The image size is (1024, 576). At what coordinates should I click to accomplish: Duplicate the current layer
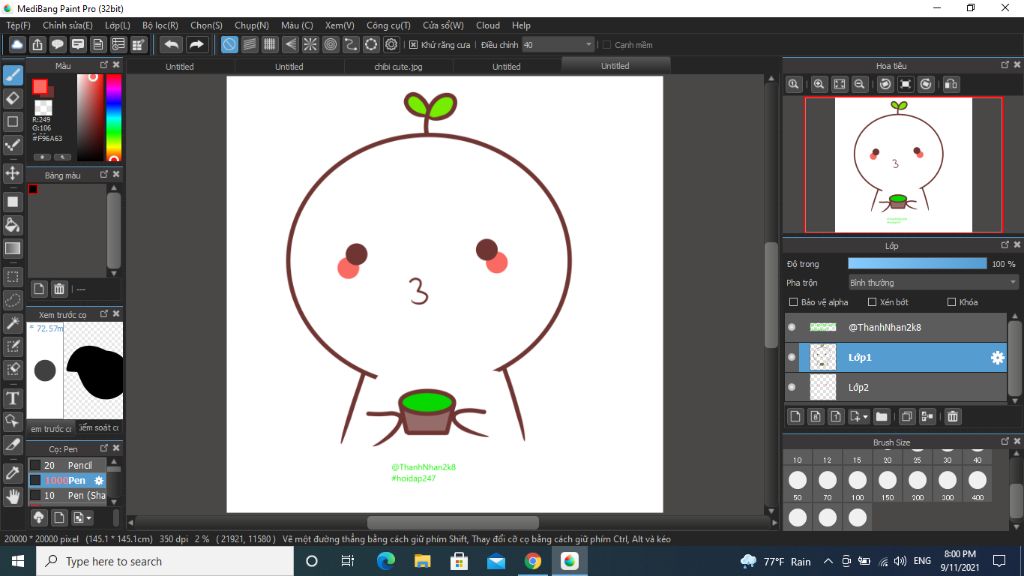[906, 417]
